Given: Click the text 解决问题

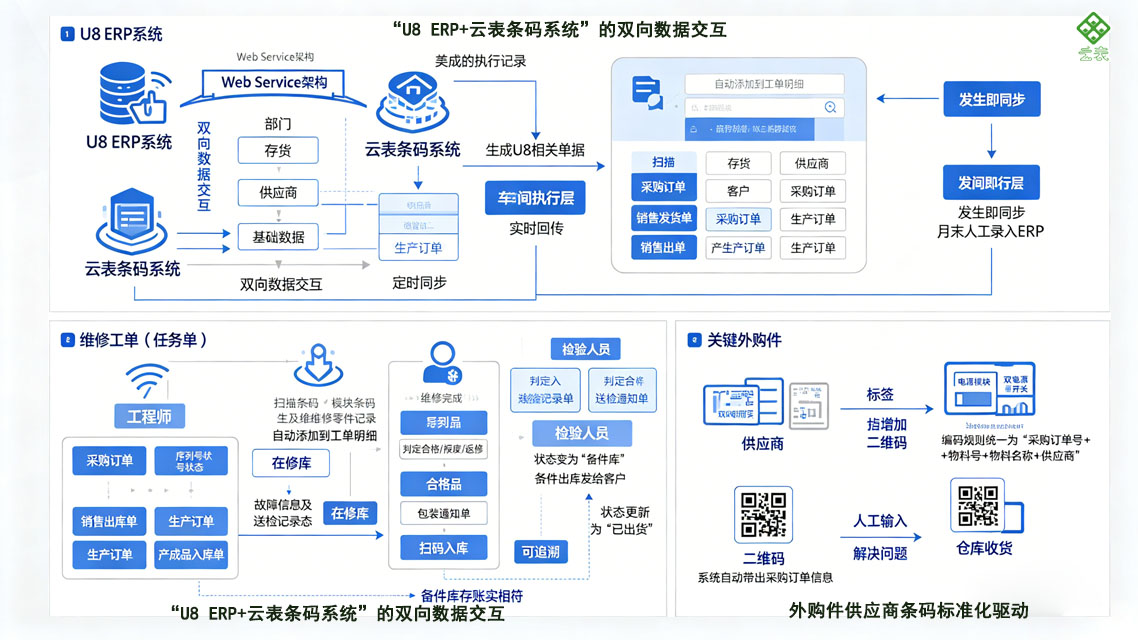Looking at the screenshot, I should pos(880,554).
